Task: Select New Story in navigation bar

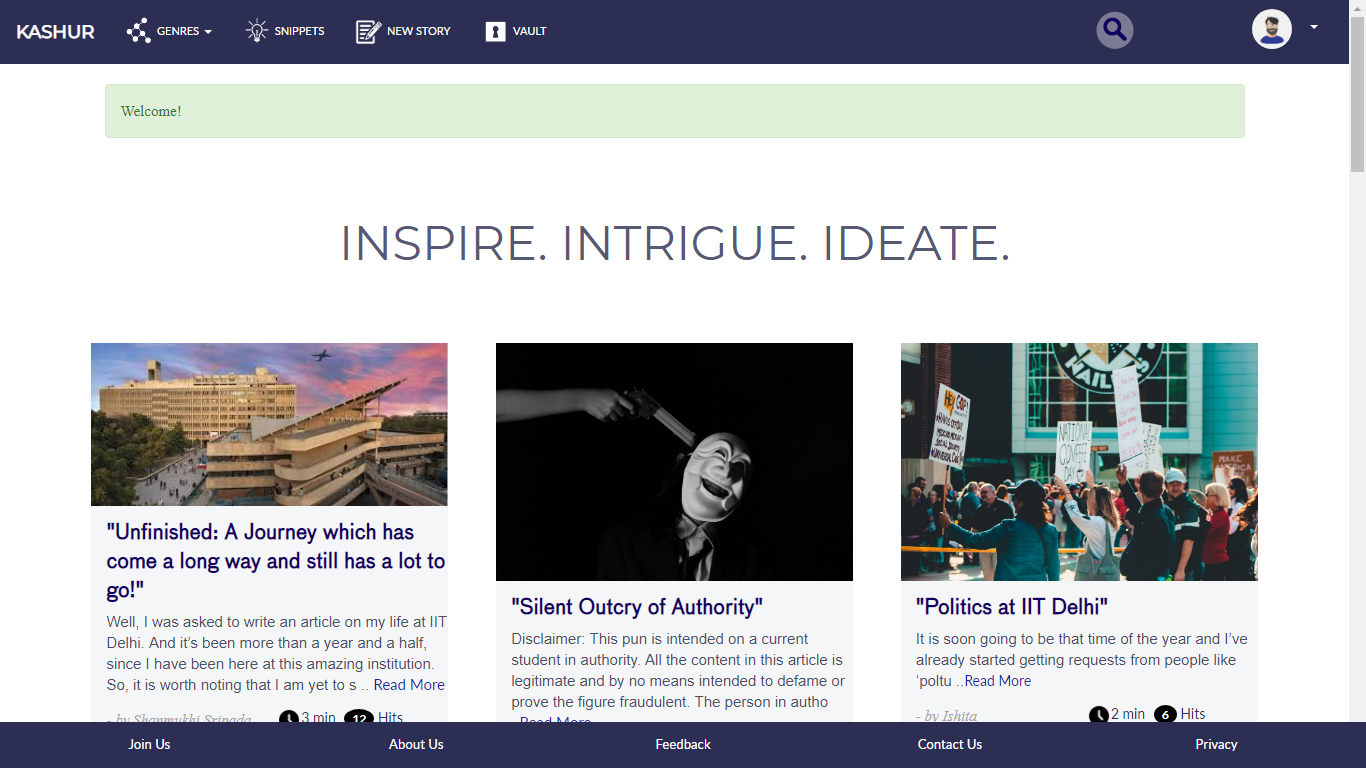Action: [418, 31]
